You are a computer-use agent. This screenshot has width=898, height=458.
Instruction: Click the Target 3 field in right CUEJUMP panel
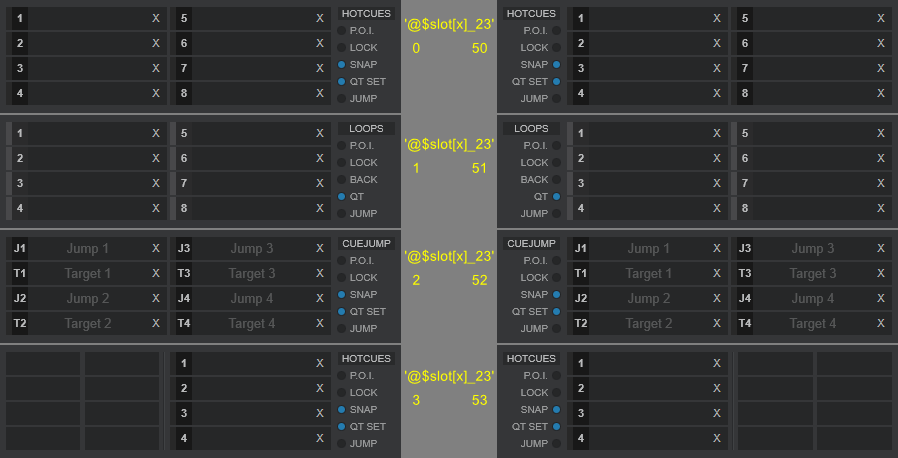[x=812, y=273]
